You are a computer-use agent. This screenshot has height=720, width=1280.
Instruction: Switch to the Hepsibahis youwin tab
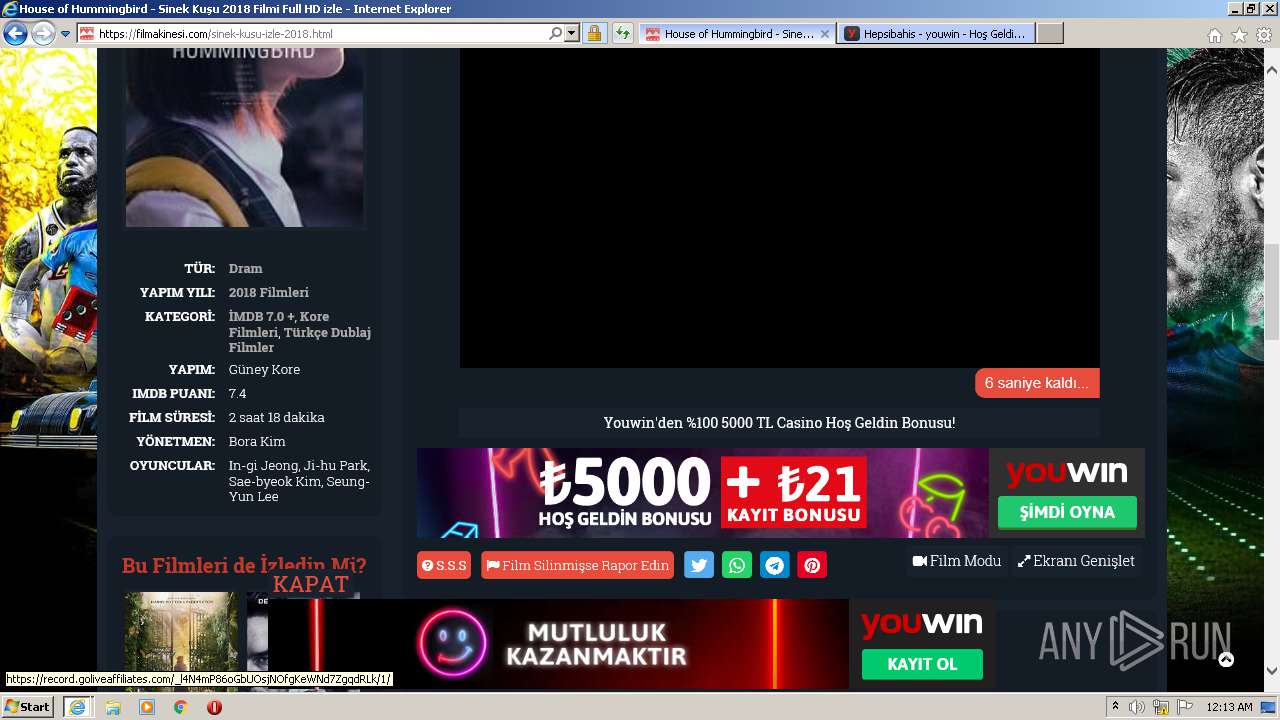coord(936,34)
